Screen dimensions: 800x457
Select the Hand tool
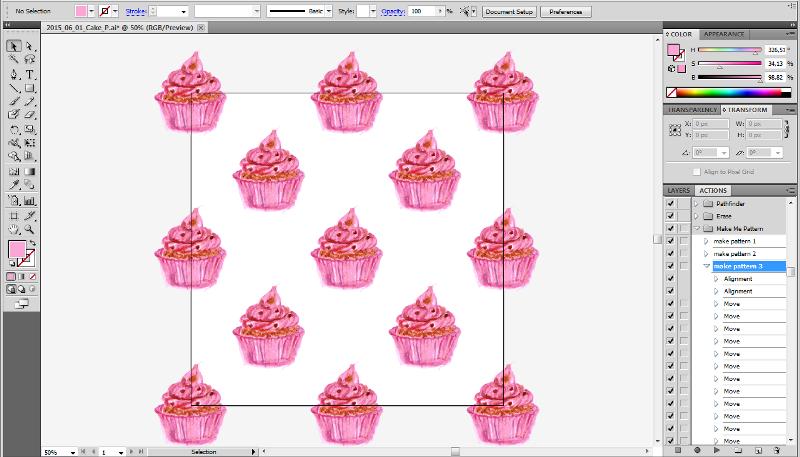point(14,230)
